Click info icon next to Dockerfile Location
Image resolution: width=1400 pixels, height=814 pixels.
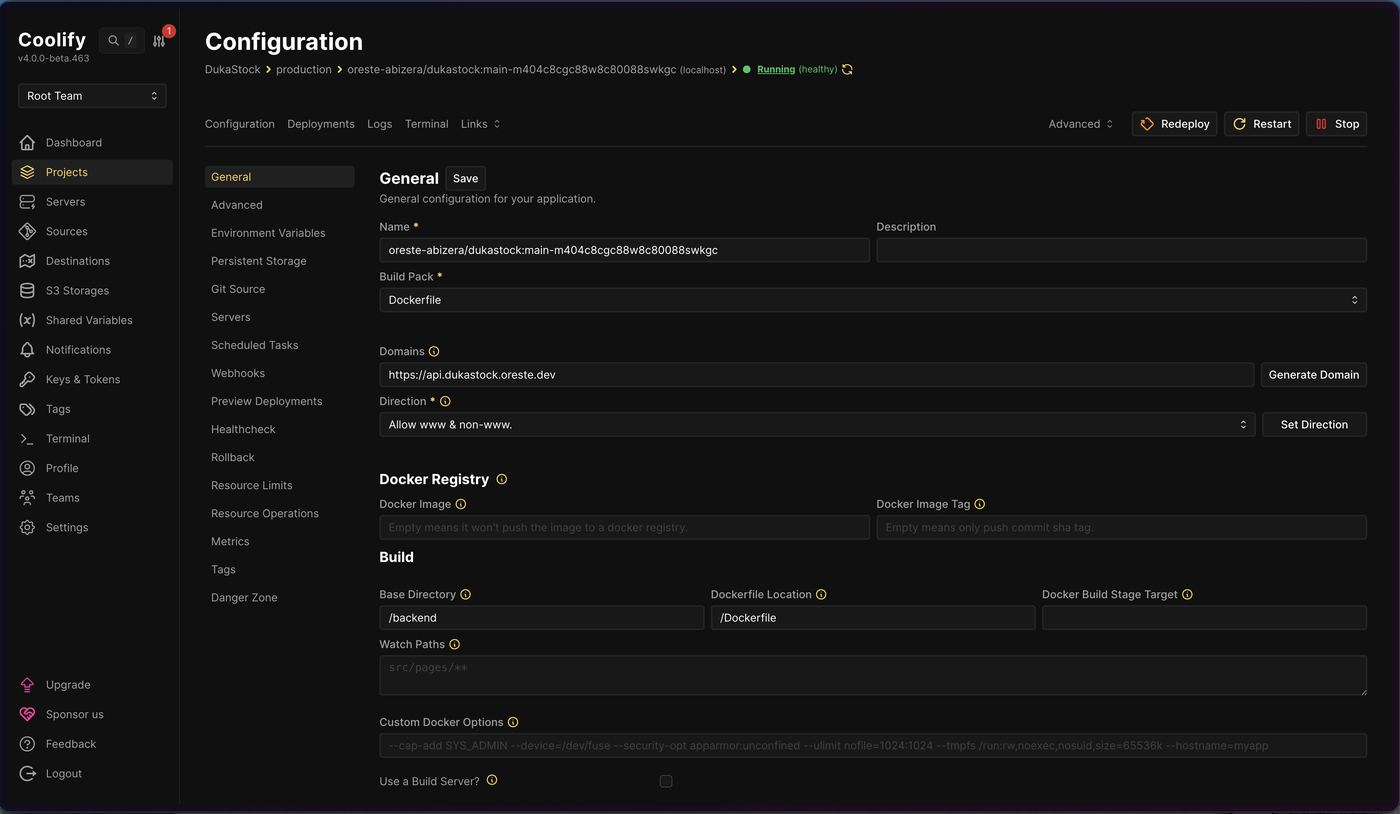(821, 594)
